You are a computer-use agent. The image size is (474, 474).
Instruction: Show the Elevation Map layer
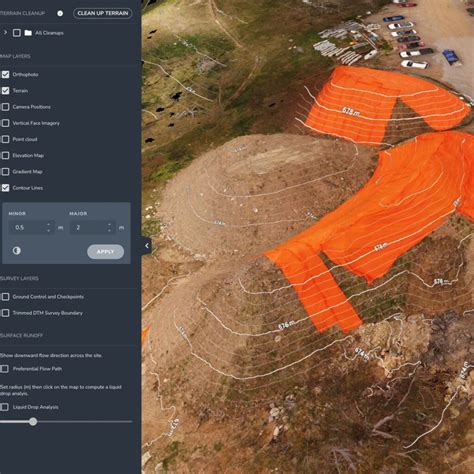[x=5, y=155]
